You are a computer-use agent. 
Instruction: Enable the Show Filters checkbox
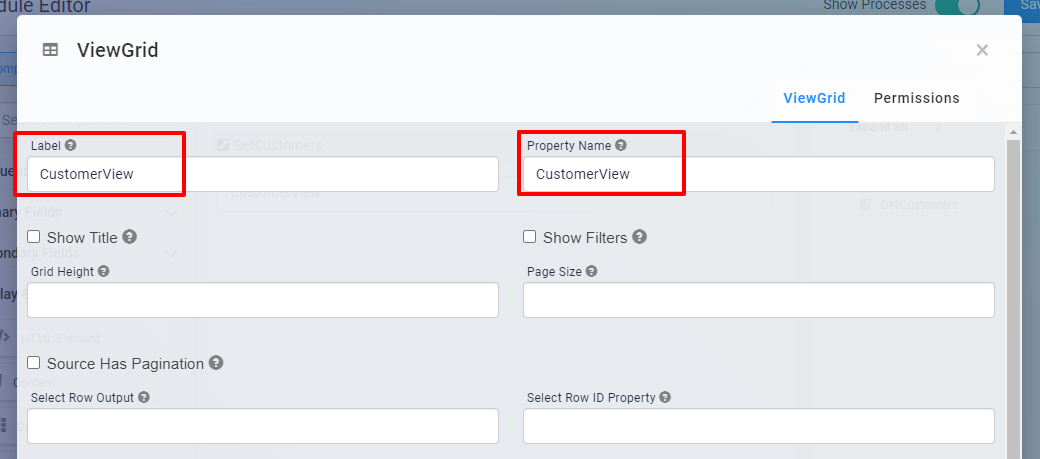click(x=530, y=237)
